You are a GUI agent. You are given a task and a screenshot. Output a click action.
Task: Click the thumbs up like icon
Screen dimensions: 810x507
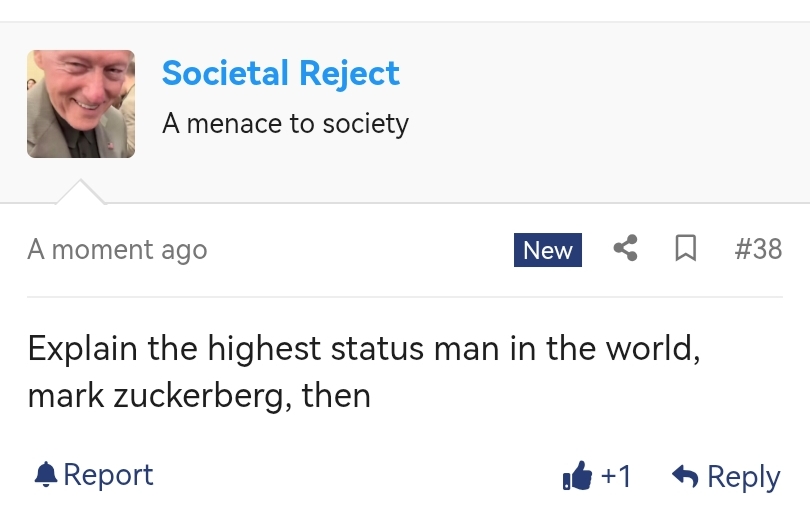click(x=578, y=477)
